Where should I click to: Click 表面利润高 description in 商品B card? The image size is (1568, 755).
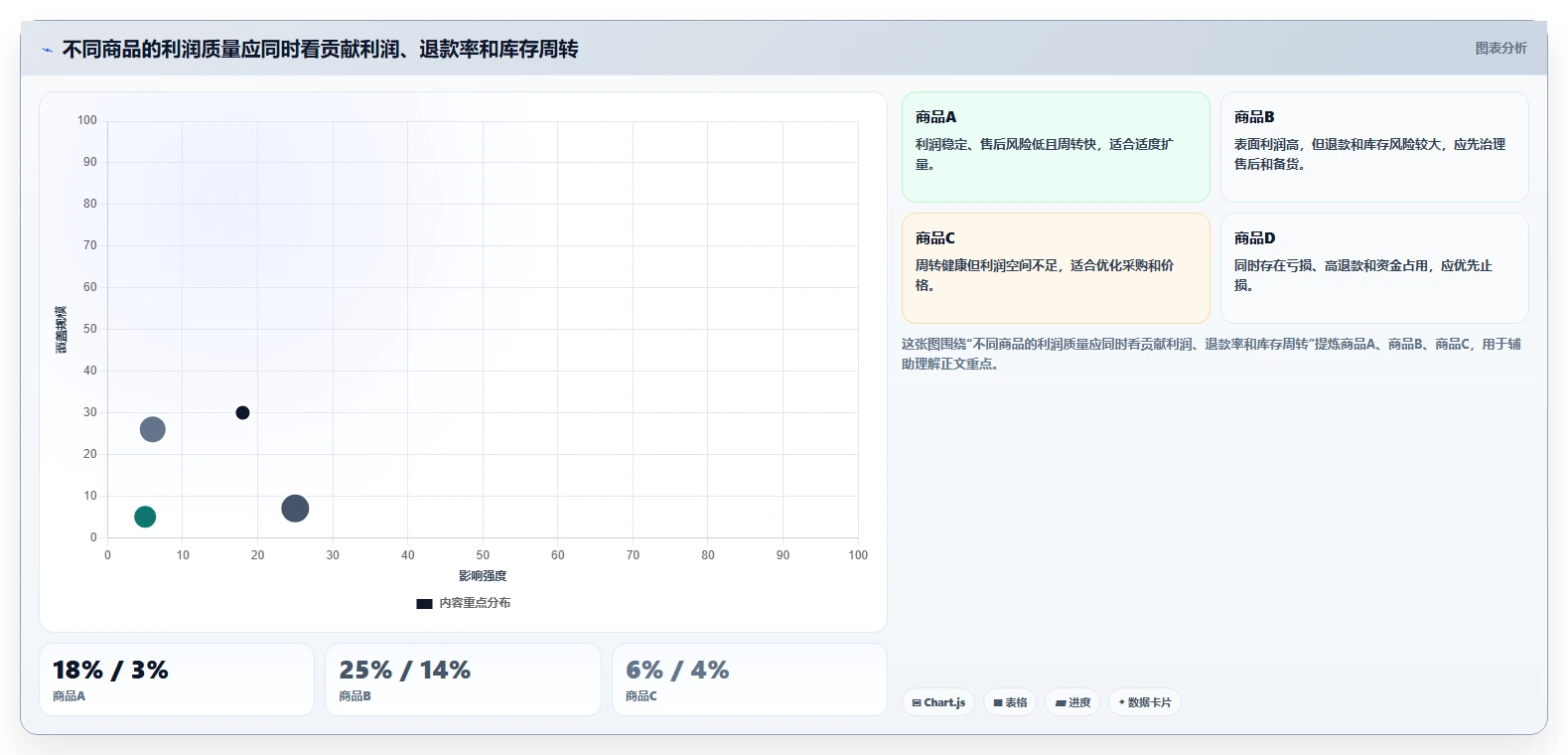pos(1369,154)
